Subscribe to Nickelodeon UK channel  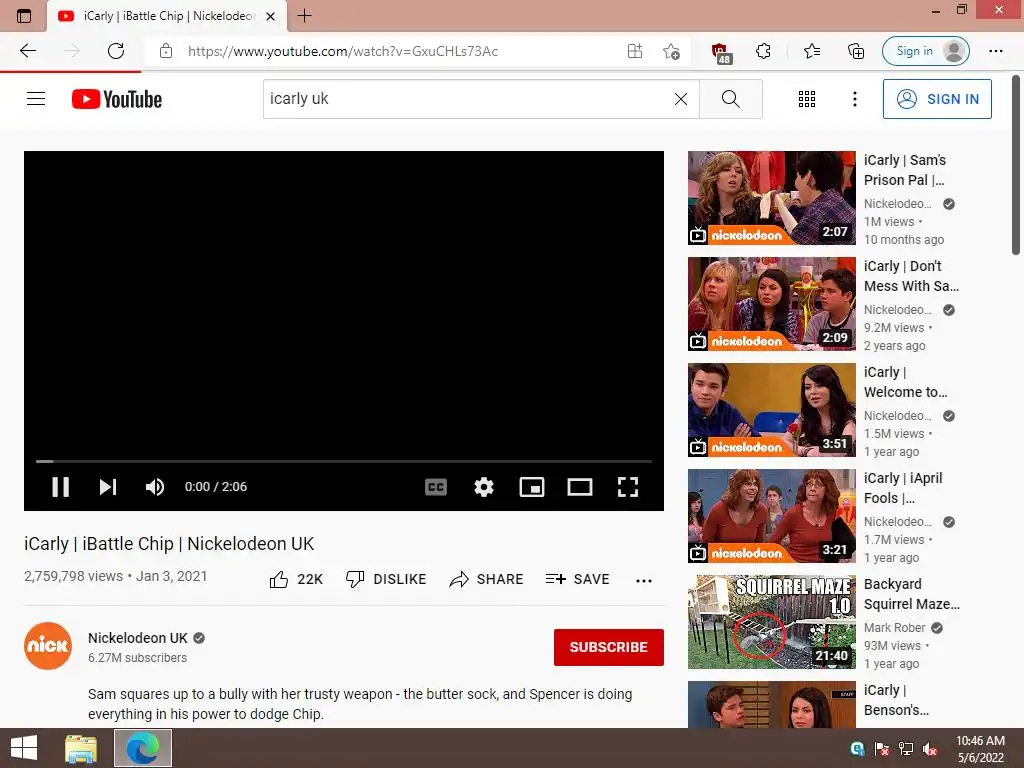tap(609, 647)
